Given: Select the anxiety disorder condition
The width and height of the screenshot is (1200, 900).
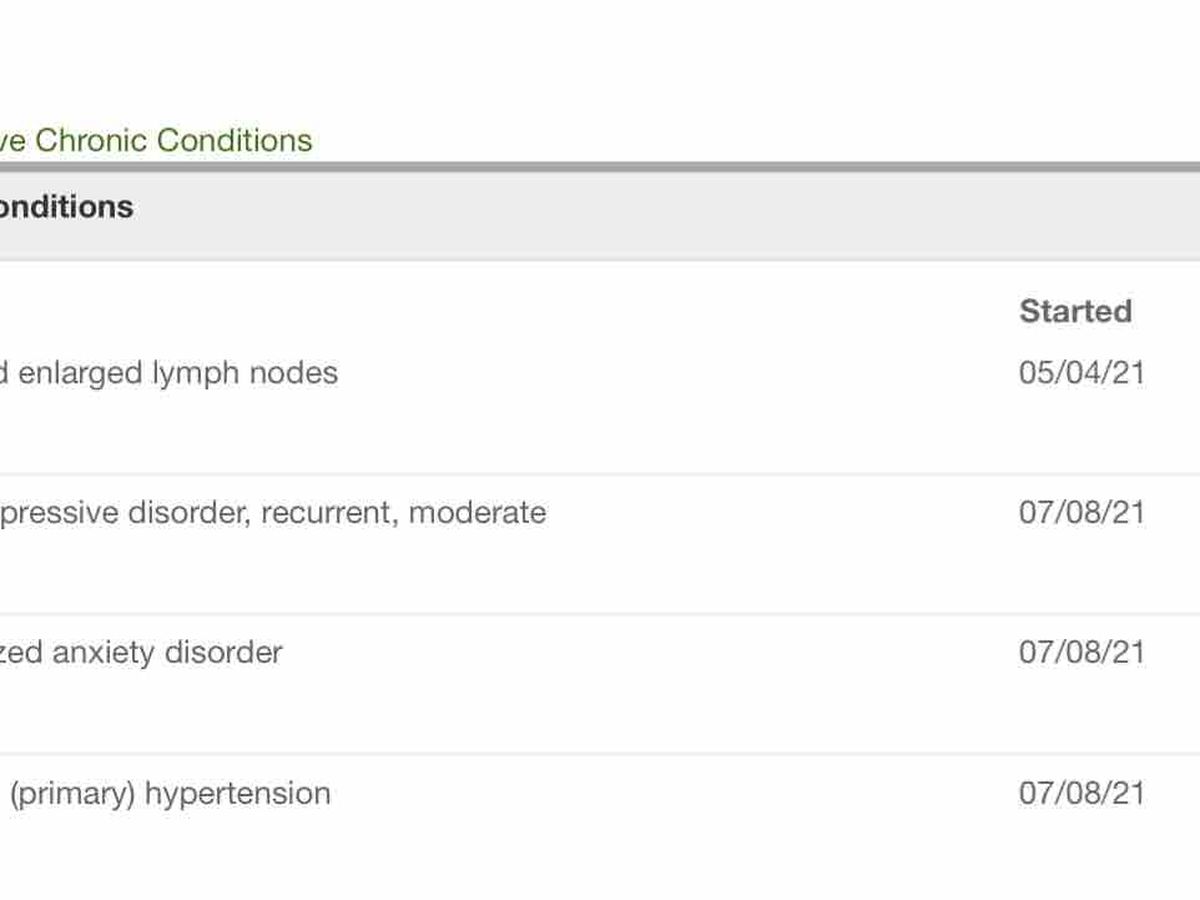Looking at the screenshot, I should [140, 653].
